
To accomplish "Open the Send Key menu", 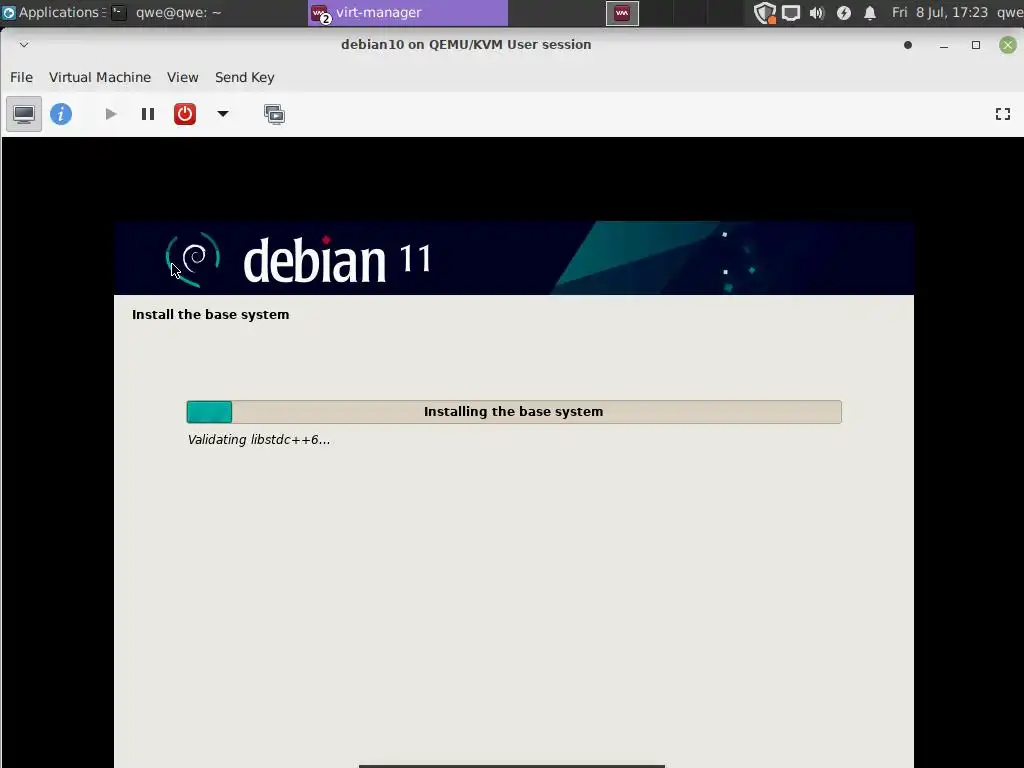I will click(x=245, y=77).
